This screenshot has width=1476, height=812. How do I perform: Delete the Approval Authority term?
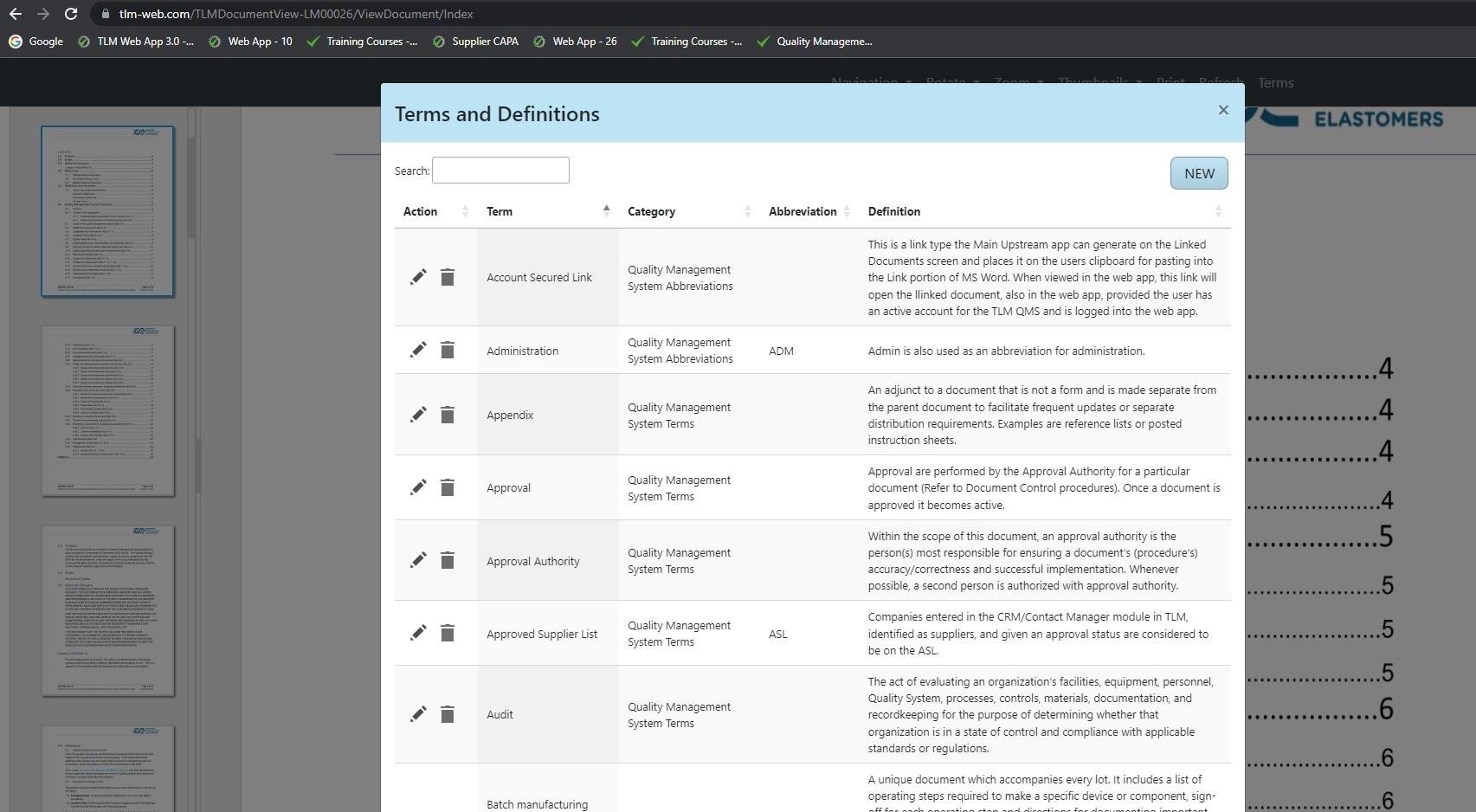(448, 560)
